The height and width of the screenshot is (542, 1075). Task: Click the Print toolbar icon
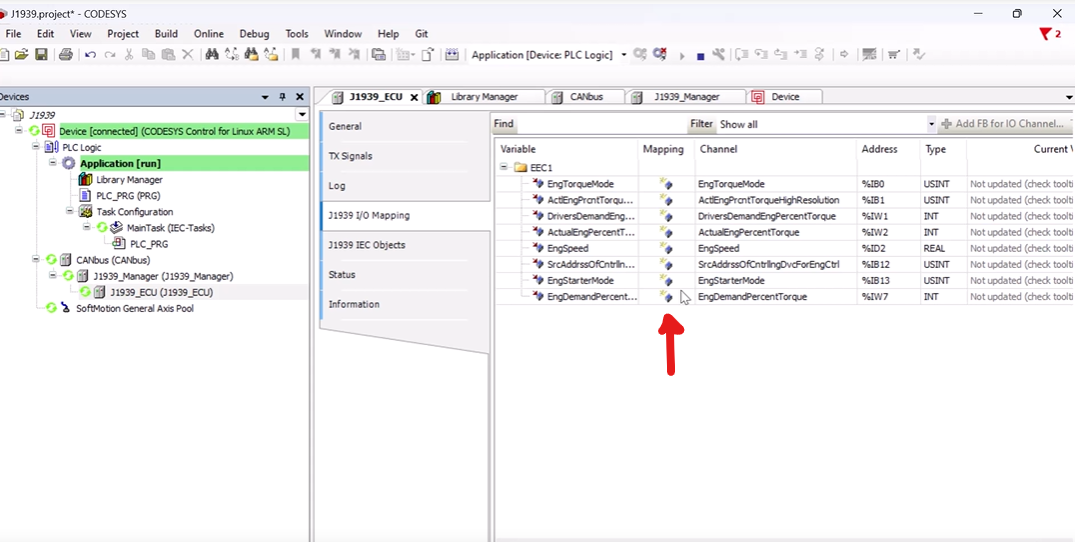66,55
